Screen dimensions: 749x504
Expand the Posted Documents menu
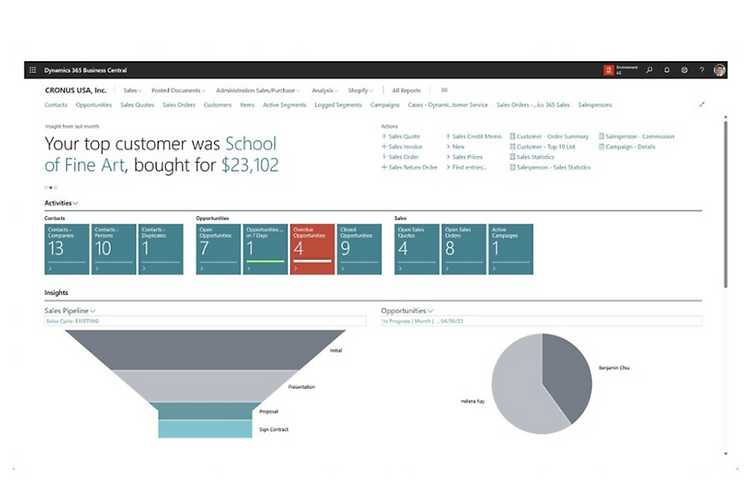click(178, 90)
